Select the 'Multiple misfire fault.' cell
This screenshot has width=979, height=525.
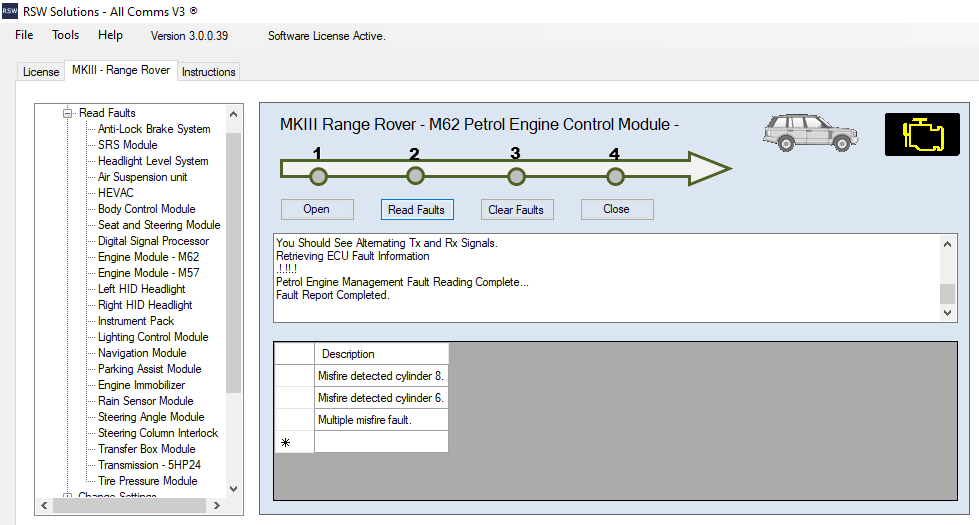(x=381, y=420)
